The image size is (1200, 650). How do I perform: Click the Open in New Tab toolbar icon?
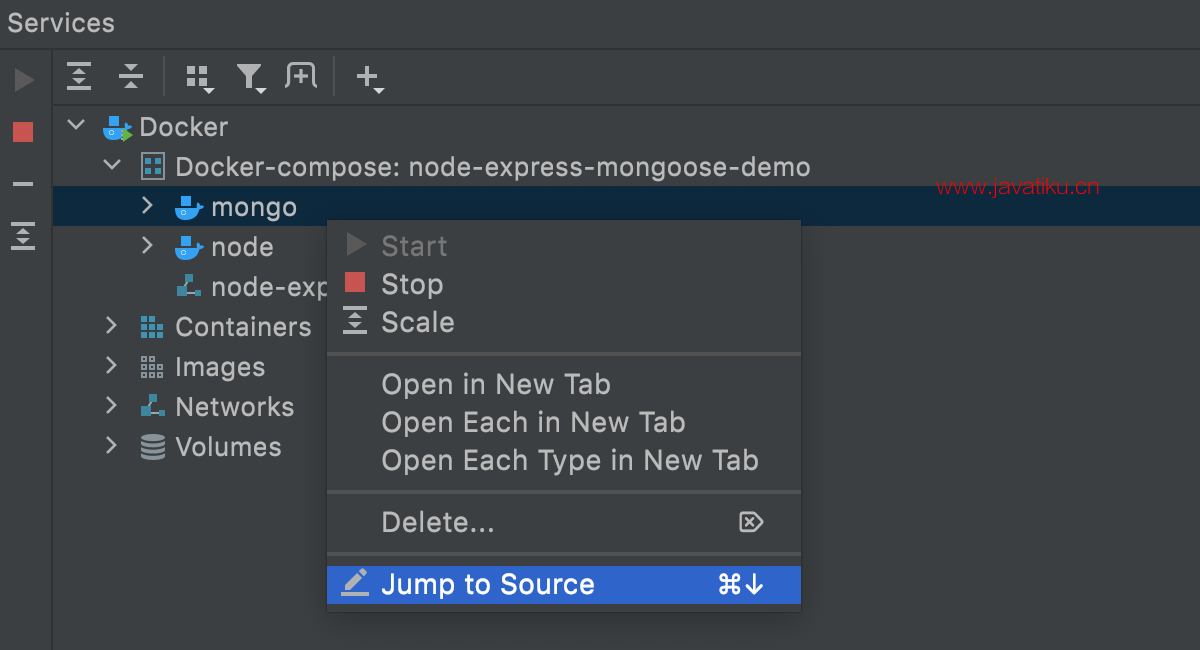(x=300, y=76)
